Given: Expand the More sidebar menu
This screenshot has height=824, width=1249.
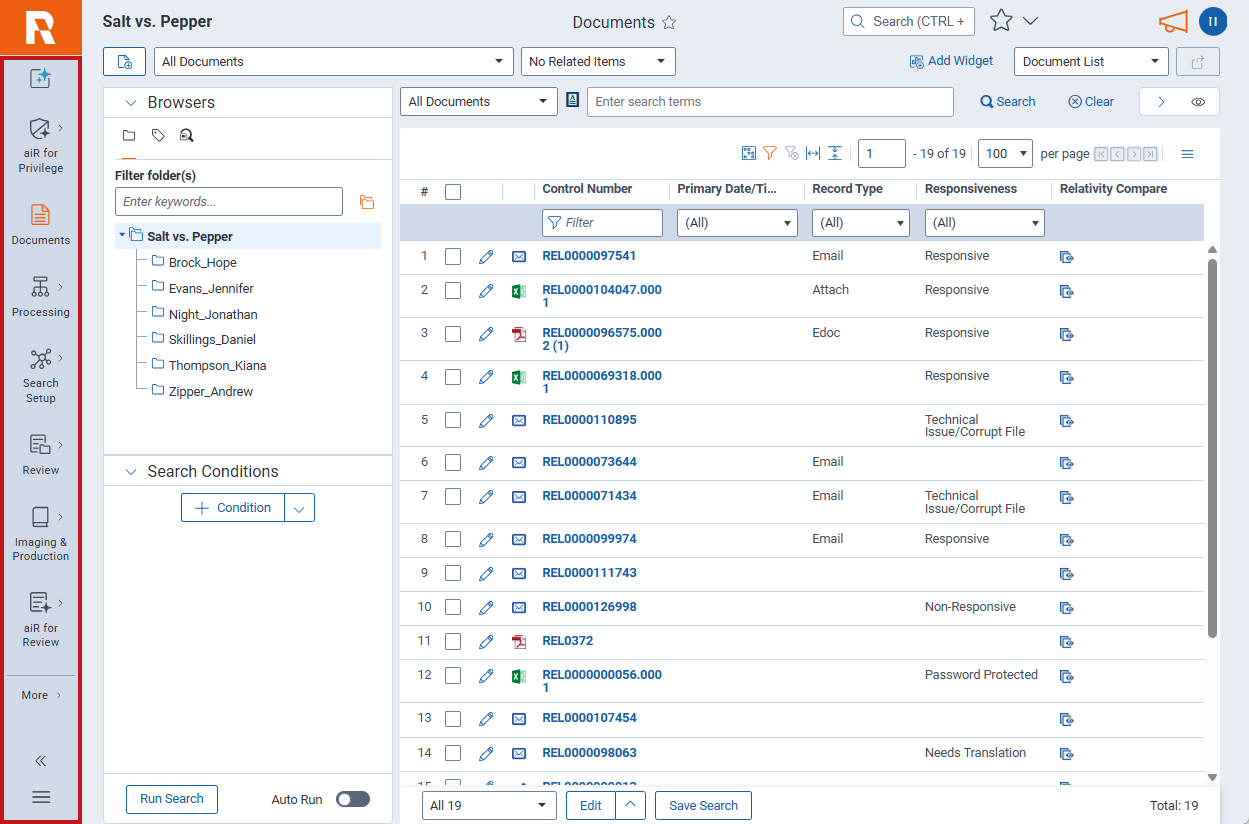Looking at the screenshot, I should pyautogui.click(x=41, y=695).
